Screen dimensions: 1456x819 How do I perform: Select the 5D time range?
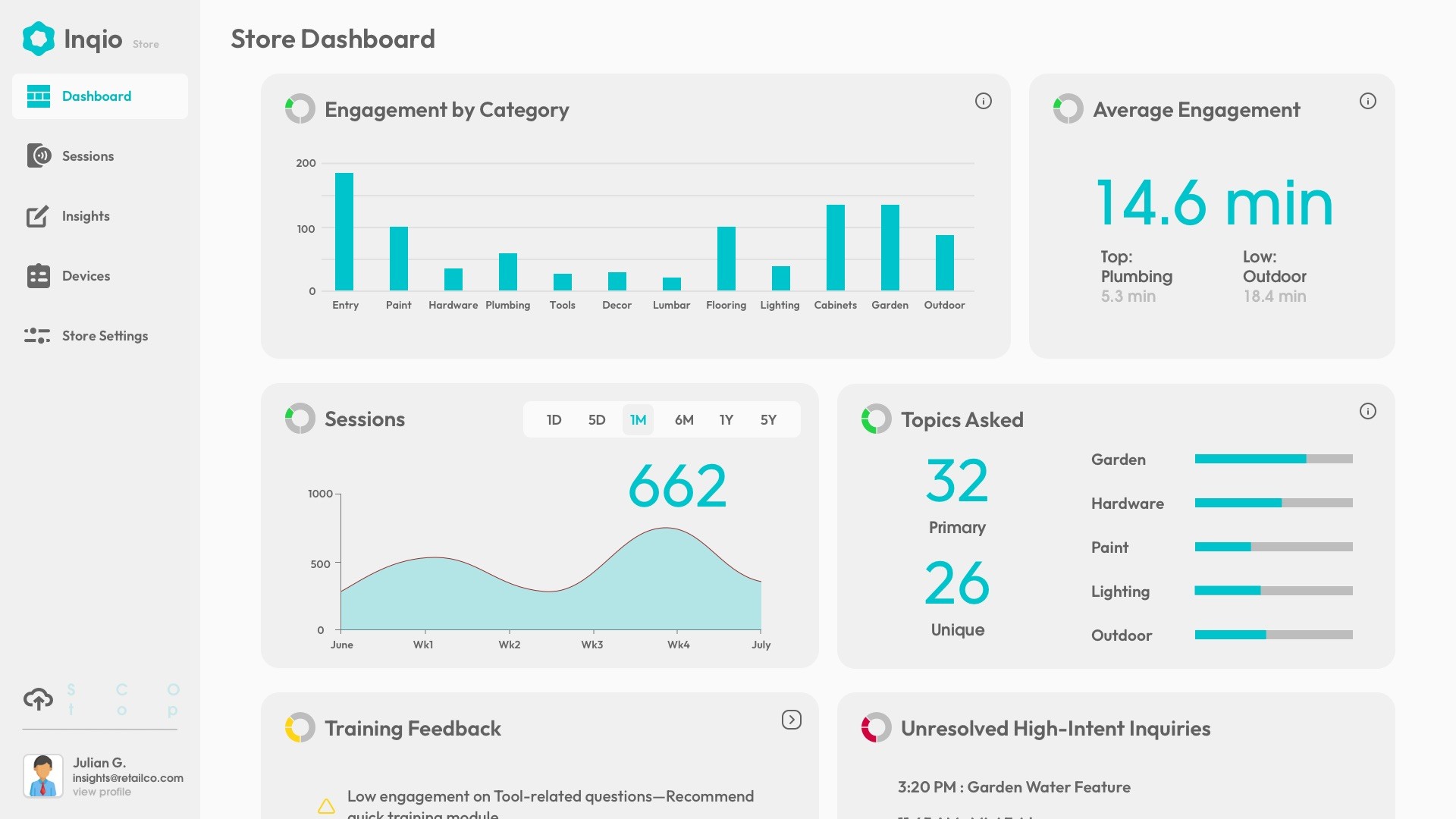[x=597, y=419]
